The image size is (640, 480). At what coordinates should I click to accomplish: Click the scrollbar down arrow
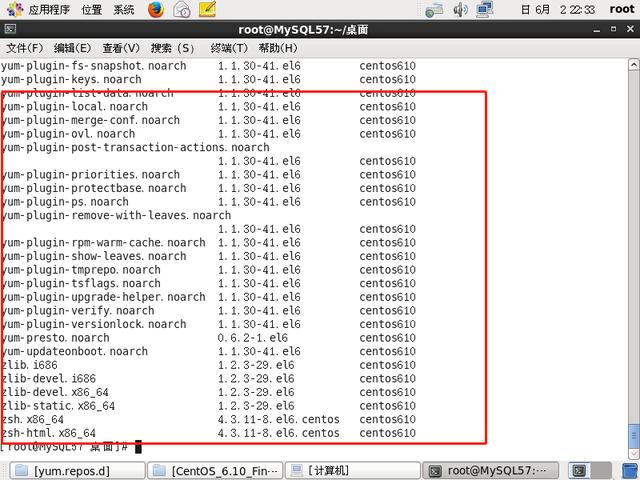click(x=633, y=454)
